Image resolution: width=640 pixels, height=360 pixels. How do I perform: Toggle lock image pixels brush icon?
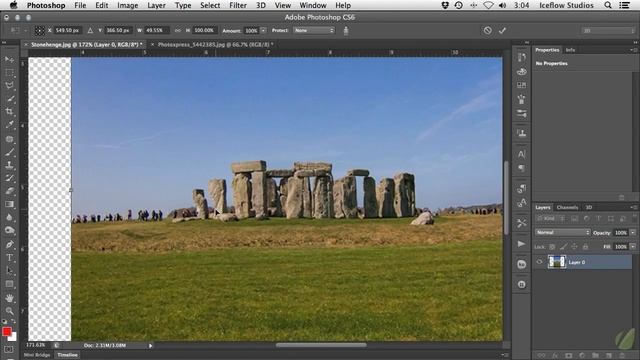click(x=563, y=247)
